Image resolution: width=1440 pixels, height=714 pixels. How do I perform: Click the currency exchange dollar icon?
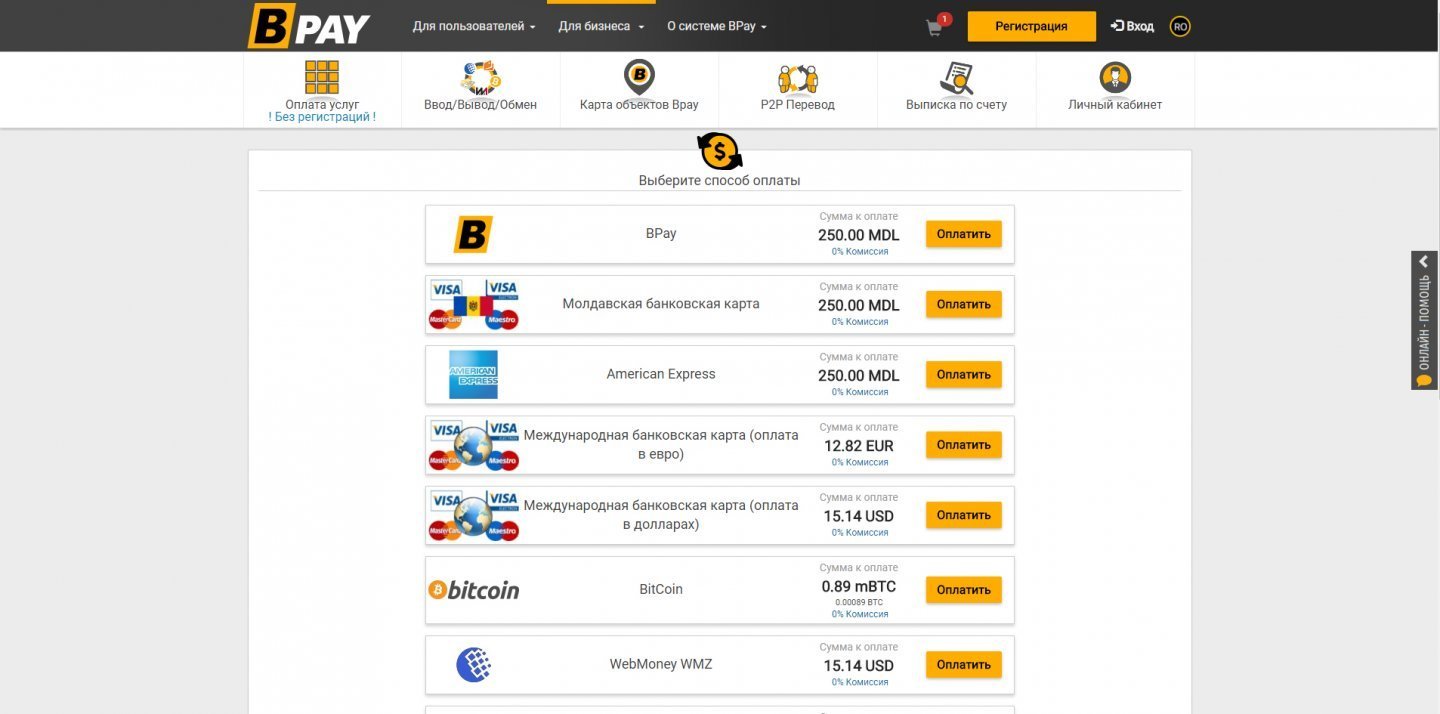[x=720, y=151]
